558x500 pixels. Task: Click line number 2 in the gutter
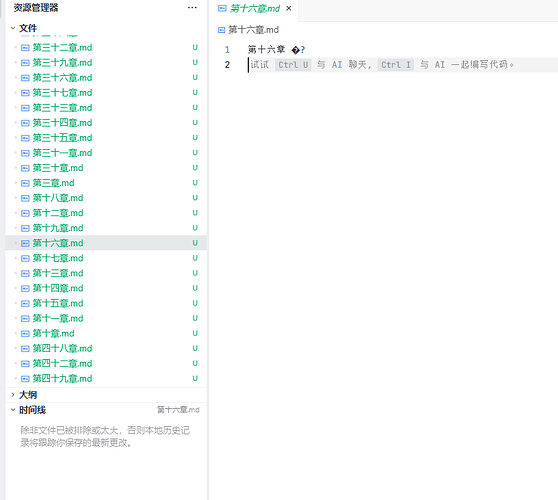[227, 65]
